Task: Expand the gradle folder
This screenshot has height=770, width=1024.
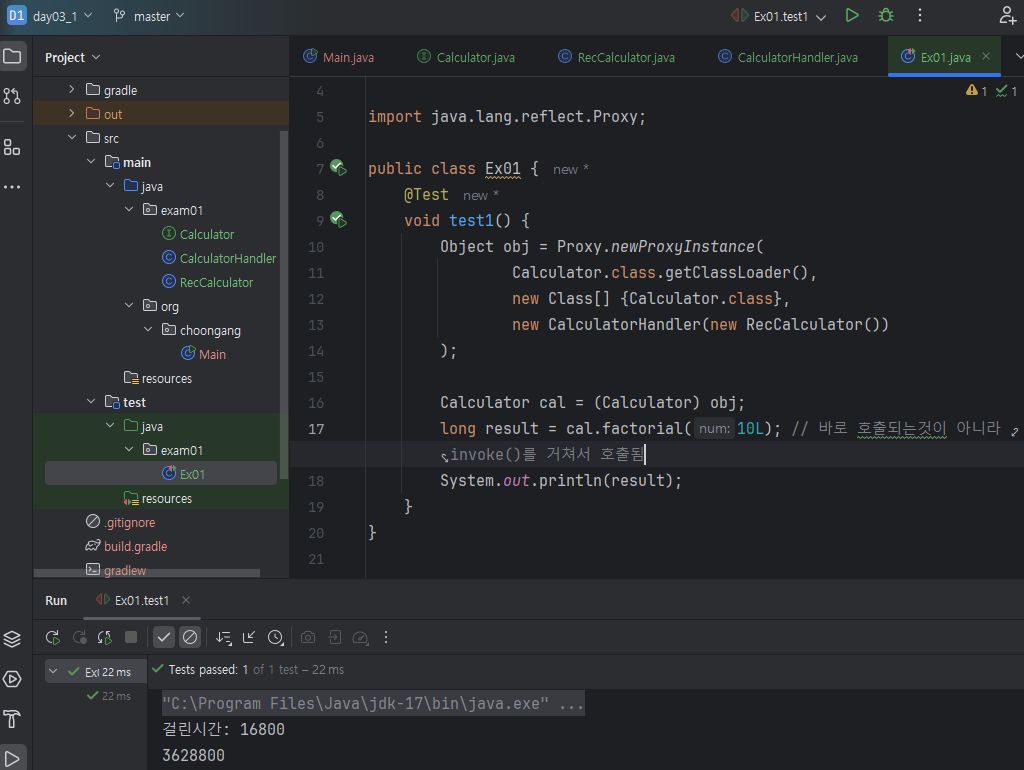Action: pyautogui.click(x=72, y=89)
